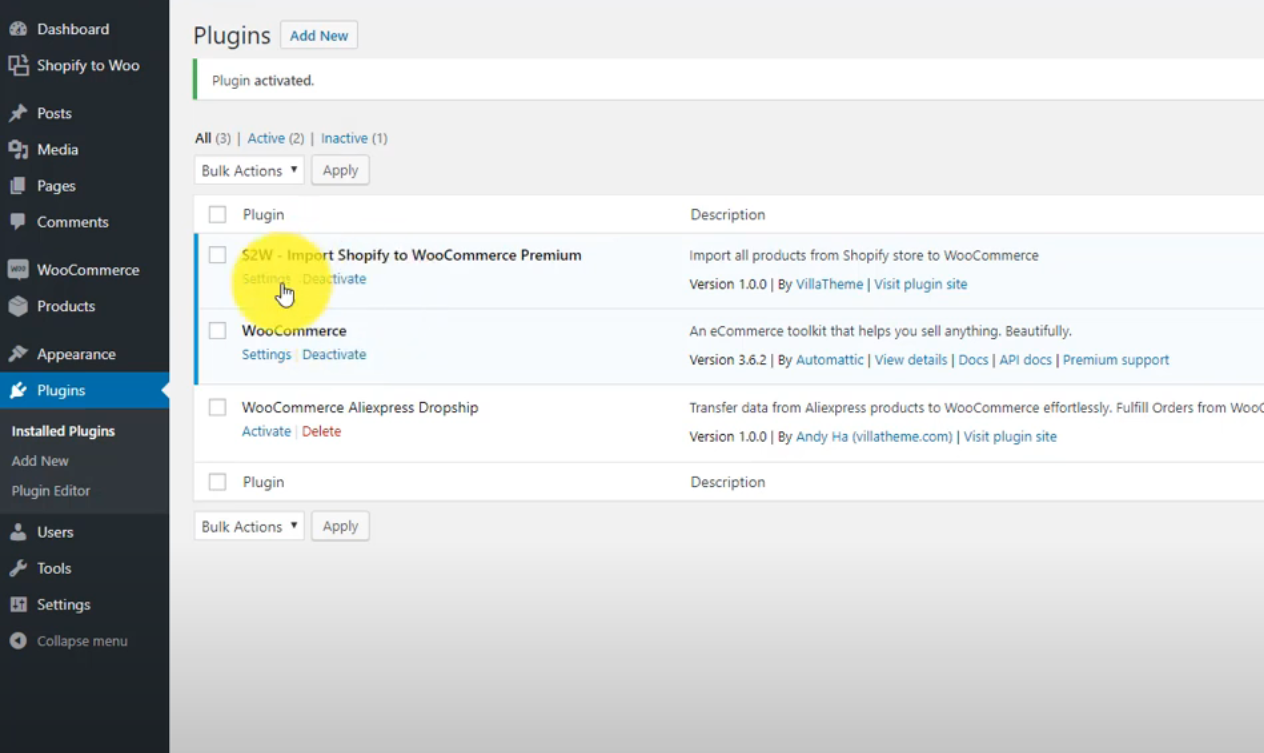Screen dimensions: 1264x753
Task: Filter plugins by Active
Action: tap(266, 138)
